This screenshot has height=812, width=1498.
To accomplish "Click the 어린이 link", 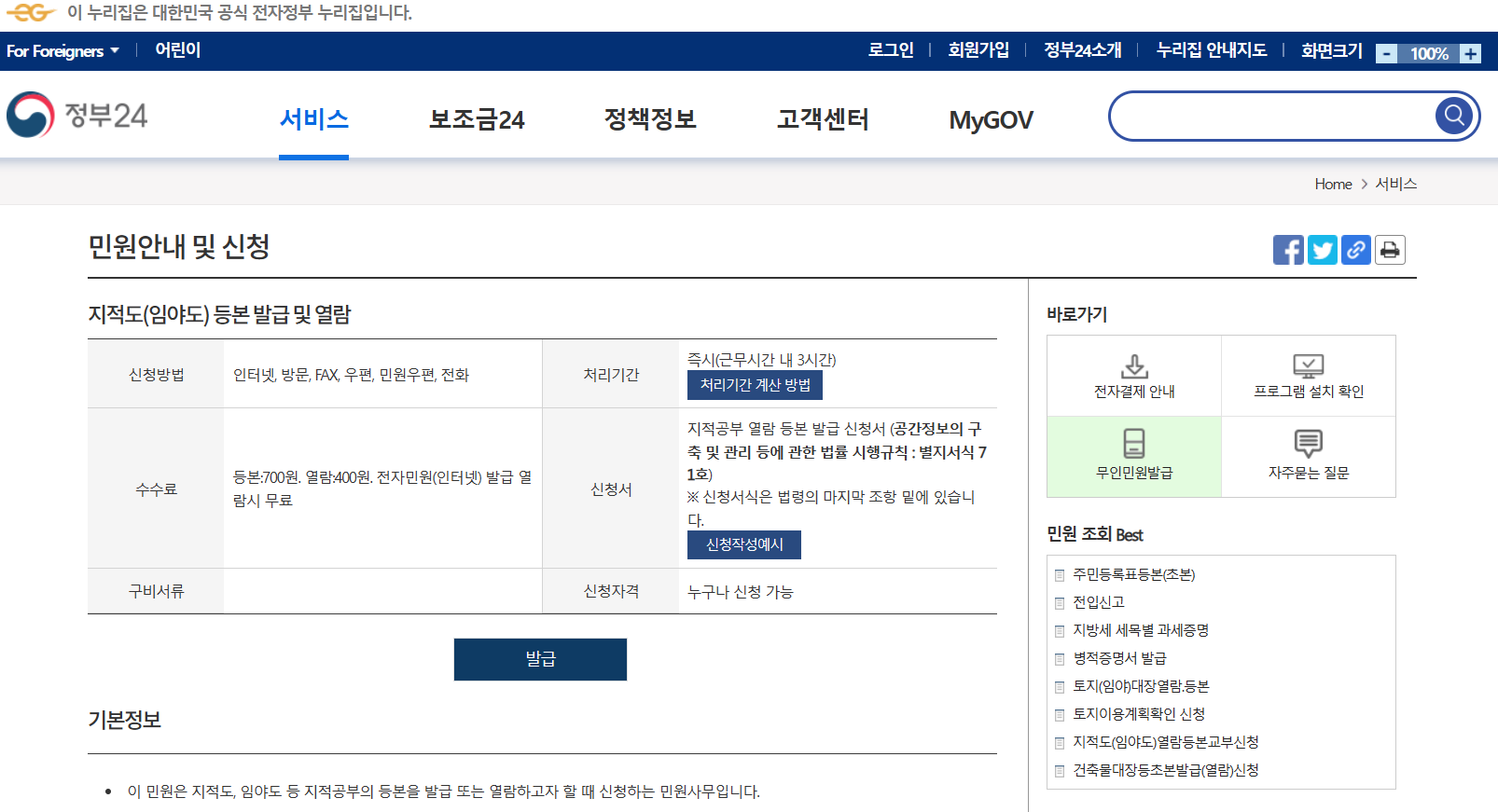I will (x=177, y=50).
